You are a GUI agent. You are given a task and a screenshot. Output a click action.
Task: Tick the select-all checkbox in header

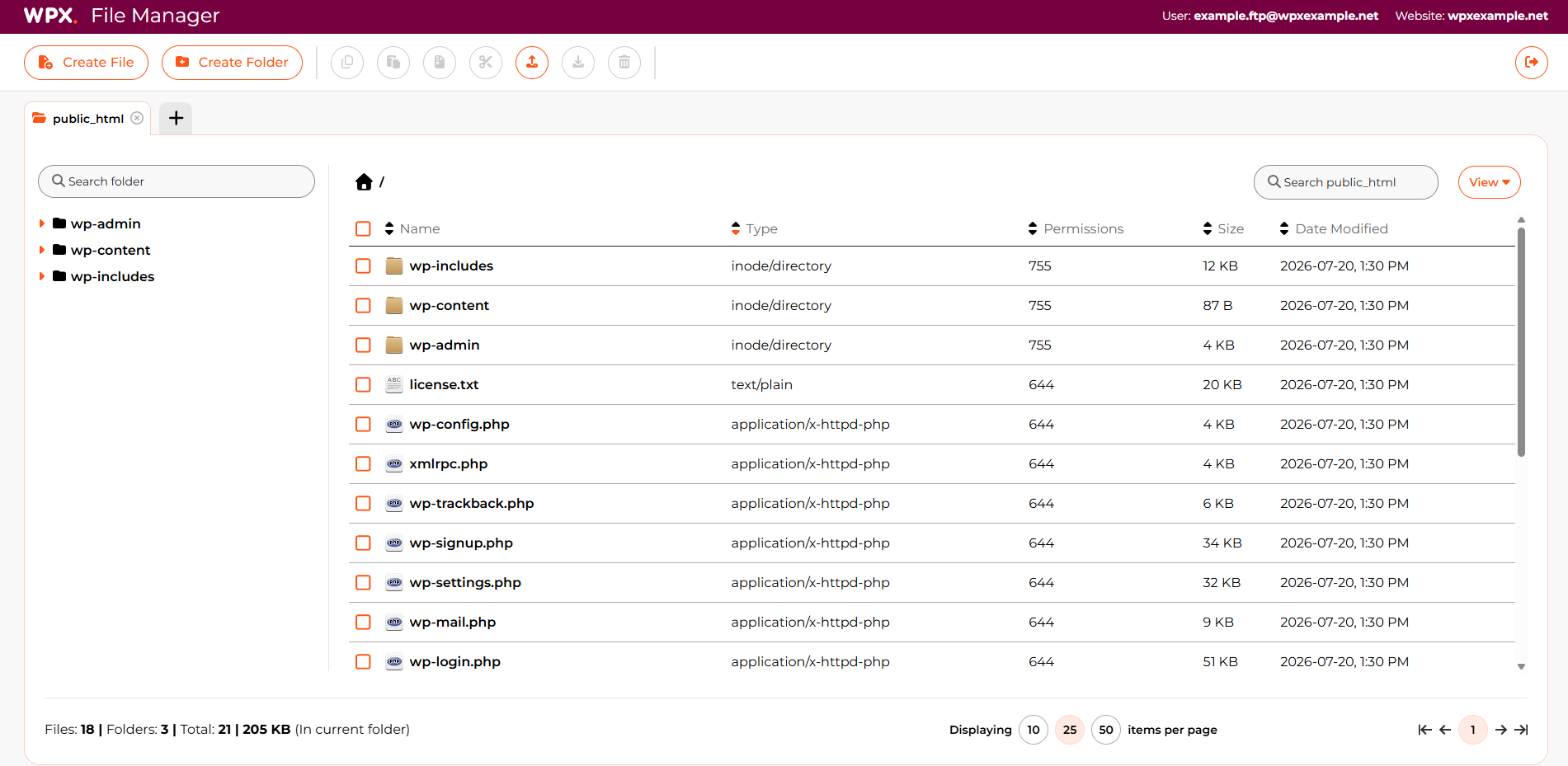click(x=363, y=228)
